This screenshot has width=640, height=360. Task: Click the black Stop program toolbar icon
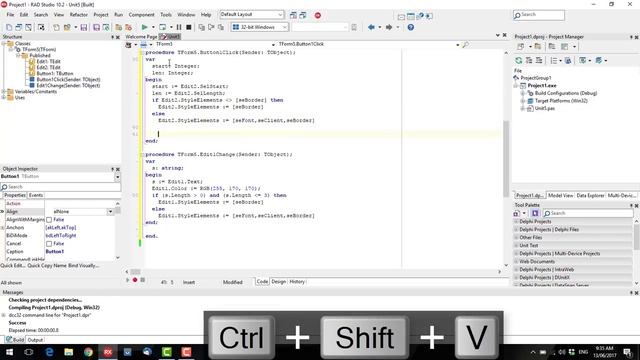tap(189, 27)
